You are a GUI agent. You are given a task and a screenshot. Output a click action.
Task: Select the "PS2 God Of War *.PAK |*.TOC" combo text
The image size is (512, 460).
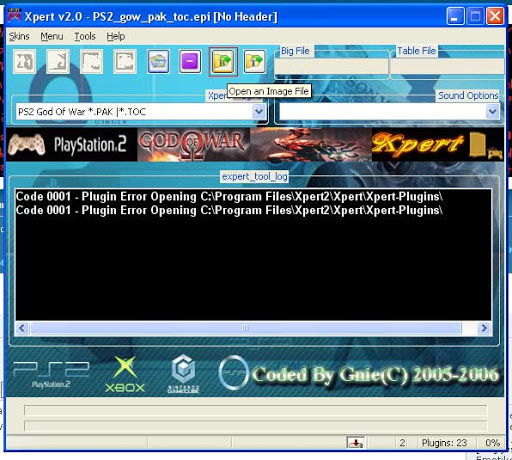[82, 112]
